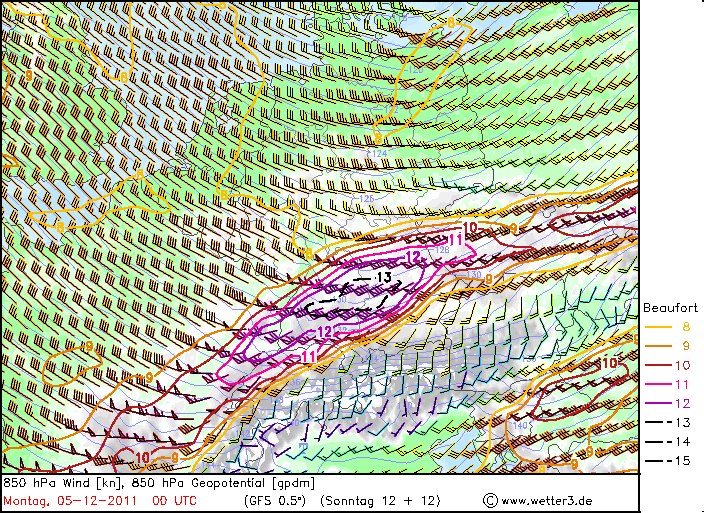704x513 pixels.
Task: Click the pink 11 label at contour's upper right
Action: (455, 240)
